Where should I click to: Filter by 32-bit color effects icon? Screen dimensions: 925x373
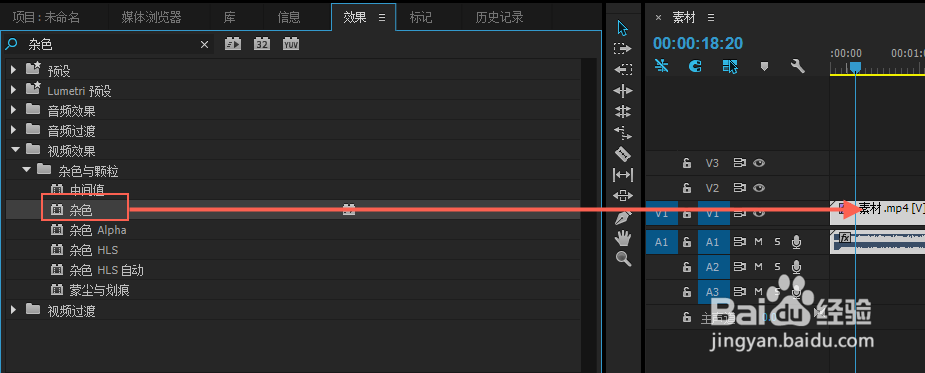coord(262,44)
